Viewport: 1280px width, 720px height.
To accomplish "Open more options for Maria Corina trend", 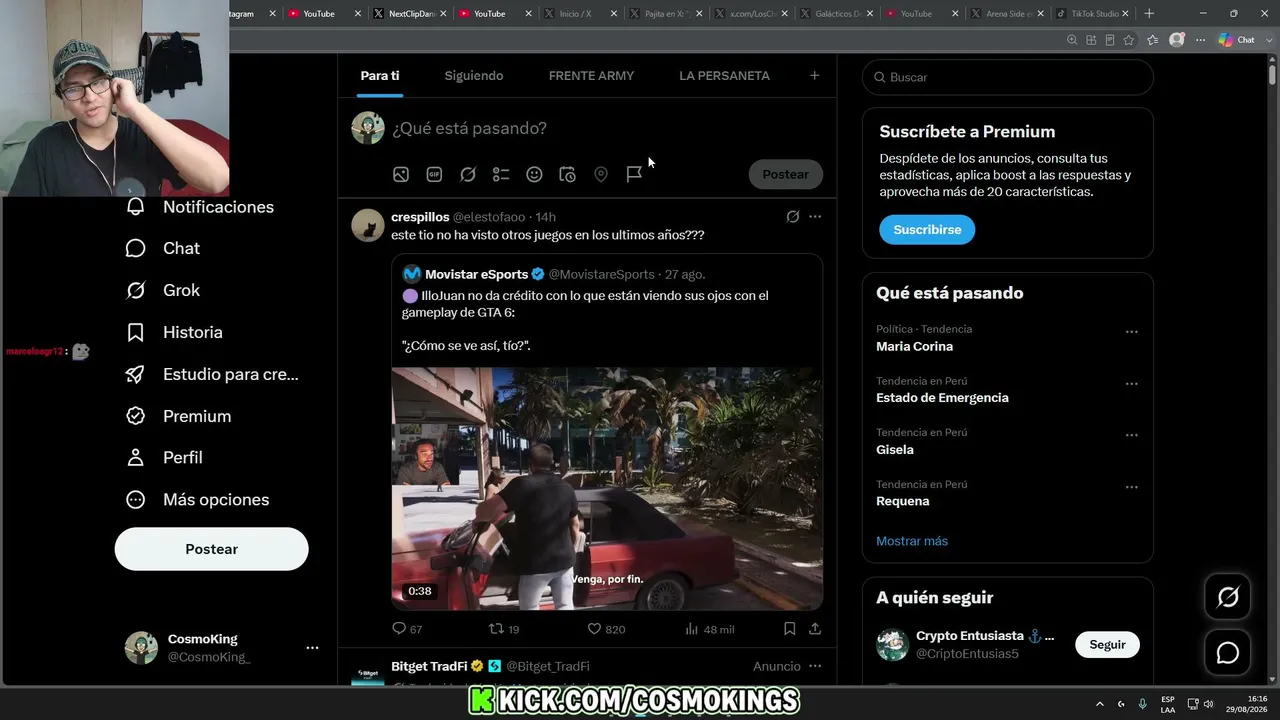I will [x=1131, y=332].
